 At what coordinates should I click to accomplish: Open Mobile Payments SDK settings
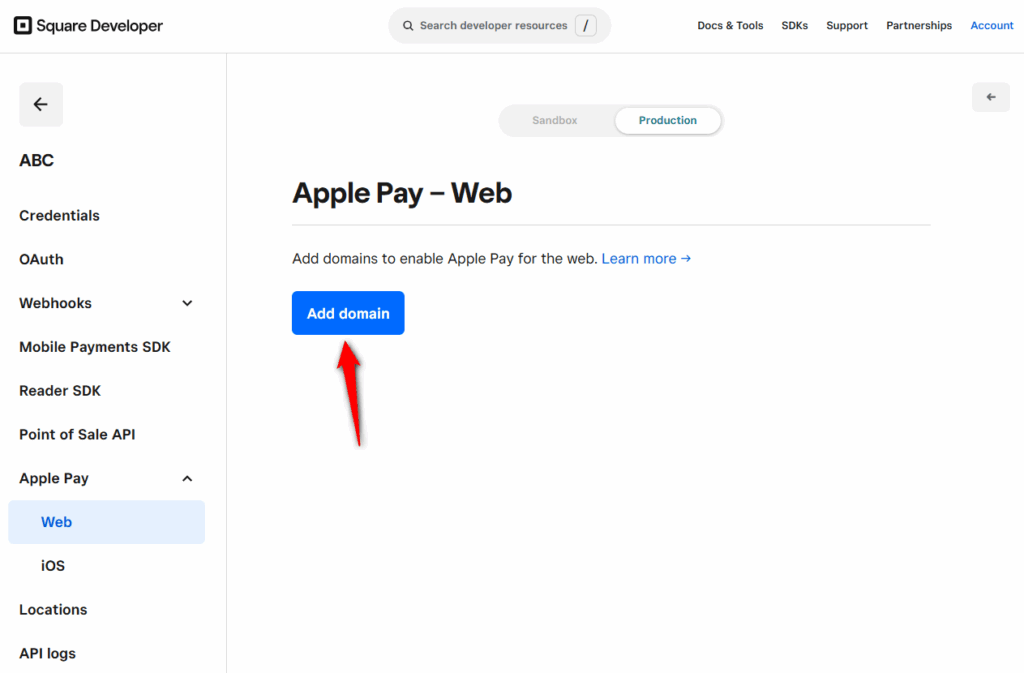click(x=95, y=347)
